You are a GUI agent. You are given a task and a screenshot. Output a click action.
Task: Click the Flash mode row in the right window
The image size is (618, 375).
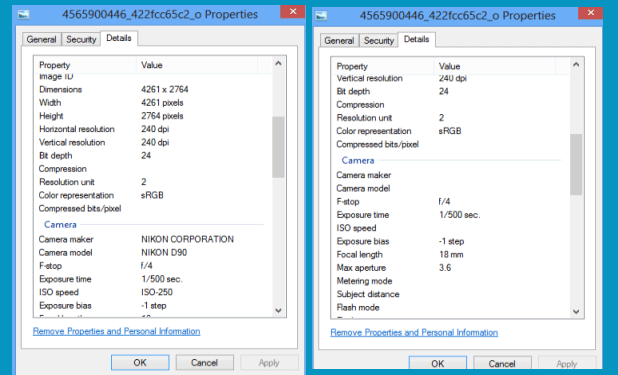point(450,308)
